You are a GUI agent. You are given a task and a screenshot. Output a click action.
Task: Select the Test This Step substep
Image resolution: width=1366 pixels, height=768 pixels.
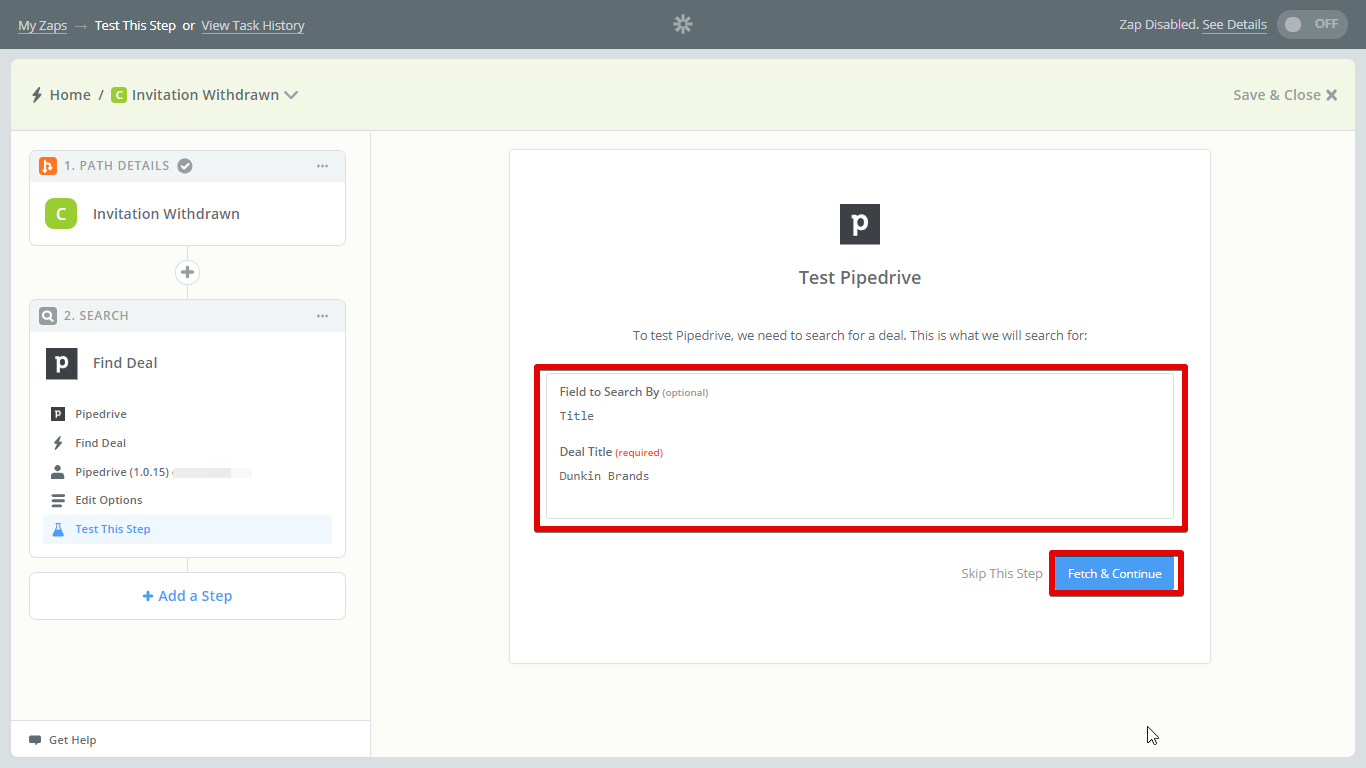coord(187,529)
